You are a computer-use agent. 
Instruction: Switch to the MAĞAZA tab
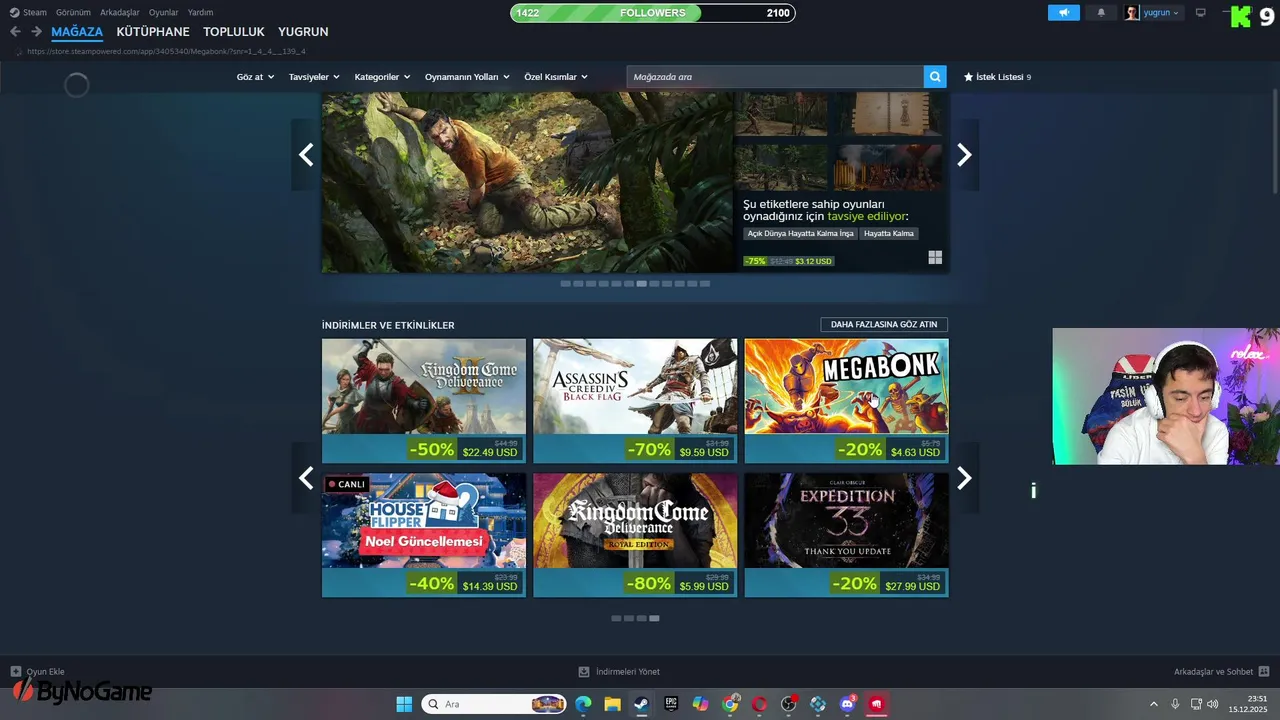(x=77, y=32)
